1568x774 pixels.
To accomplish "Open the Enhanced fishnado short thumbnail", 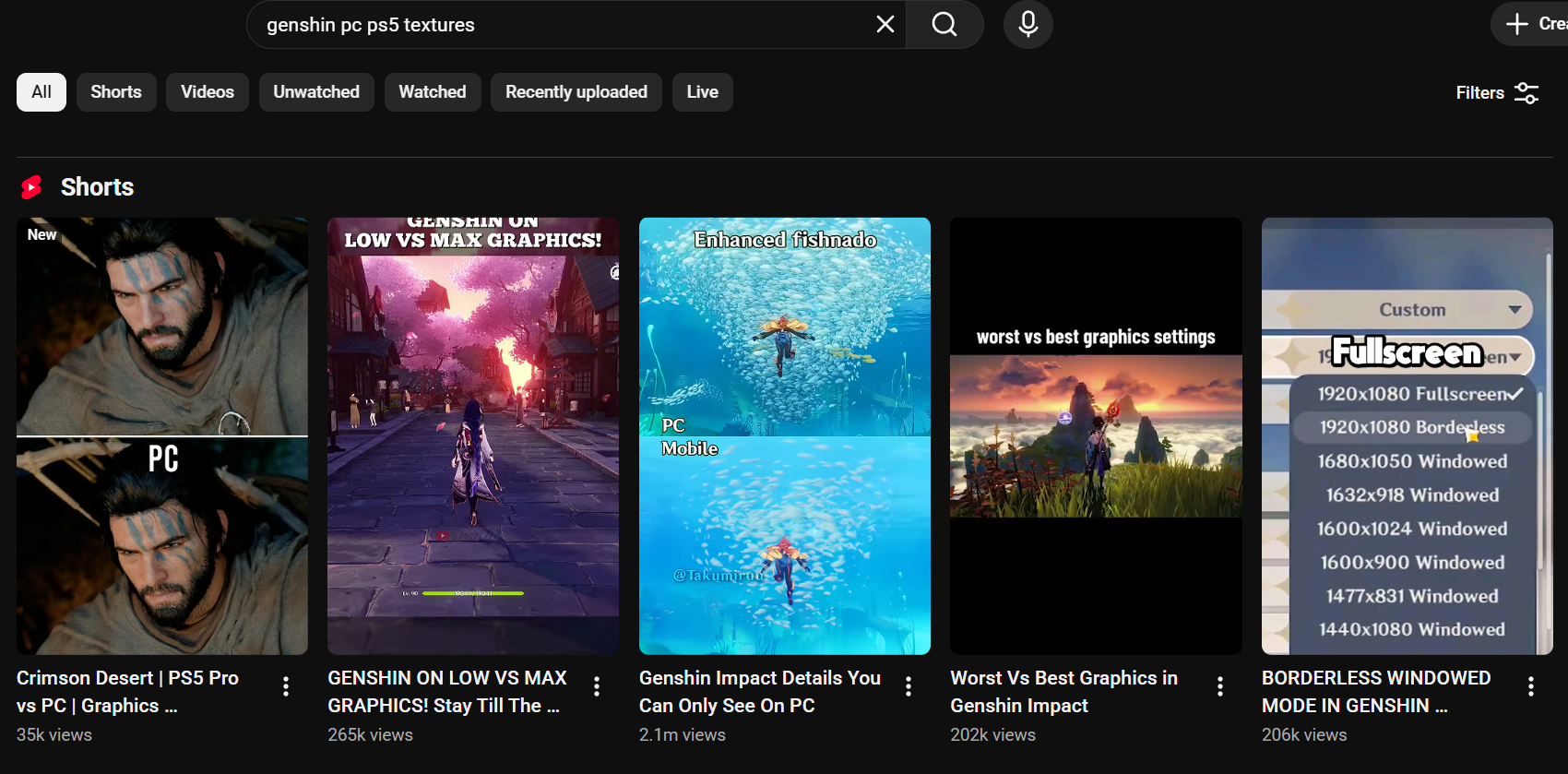I will pos(785,436).
